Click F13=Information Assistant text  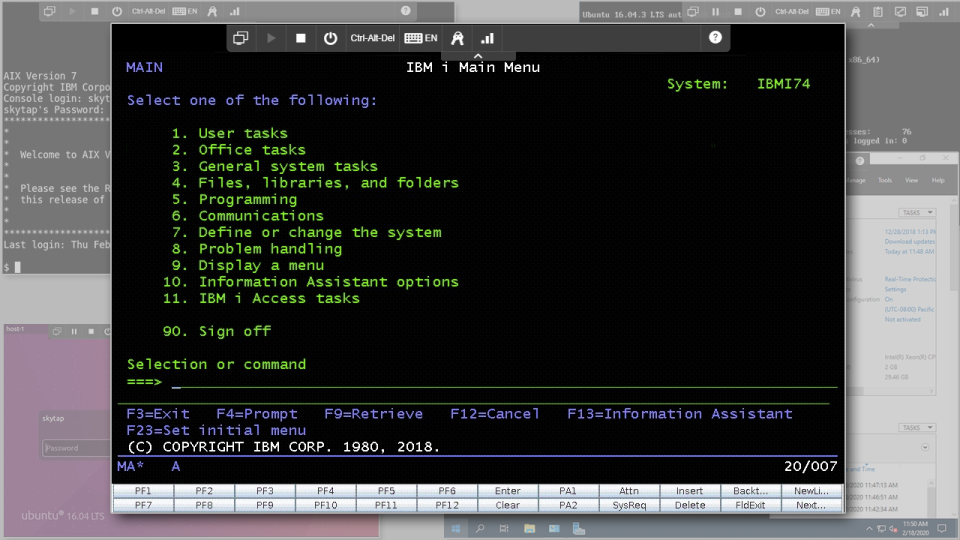point(680,414)
